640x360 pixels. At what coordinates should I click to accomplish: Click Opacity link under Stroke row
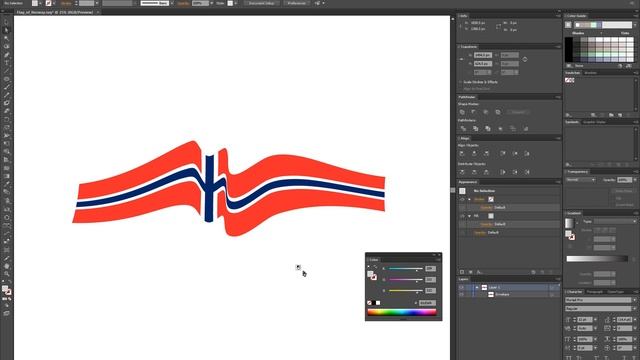coord(486,208)
